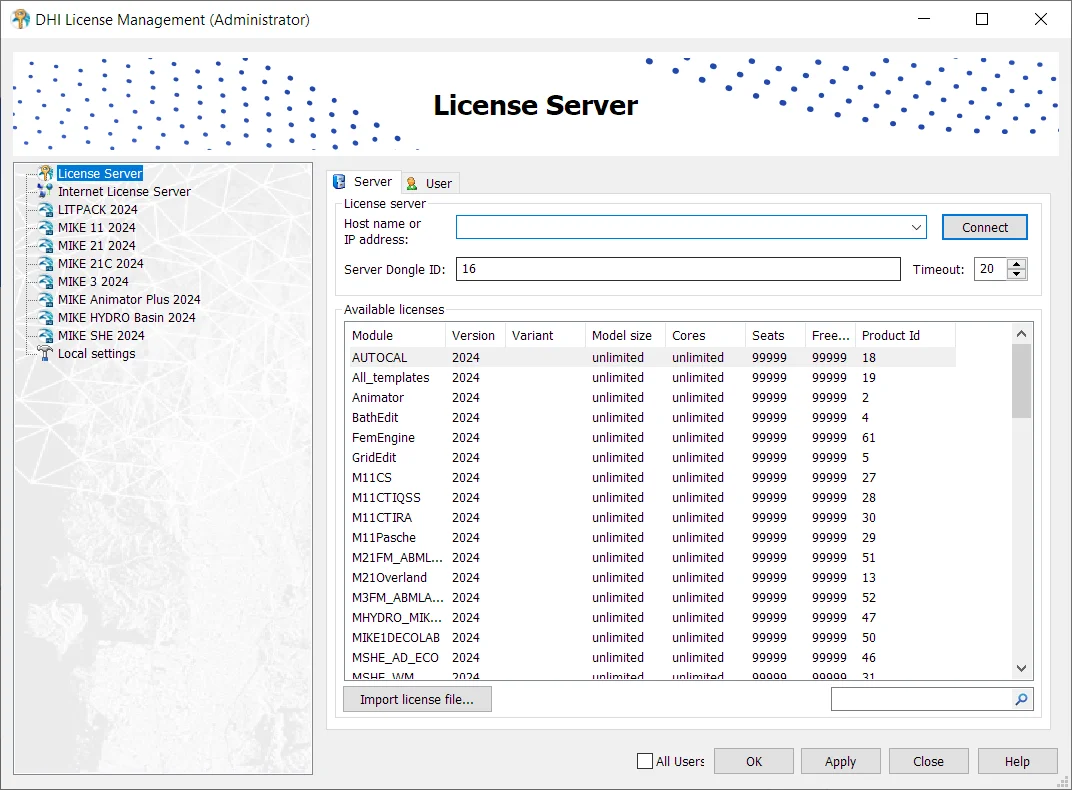Click the MIKE 21C 2024 icon
The width and height of the screenshot is (1072, 790).
45,263
